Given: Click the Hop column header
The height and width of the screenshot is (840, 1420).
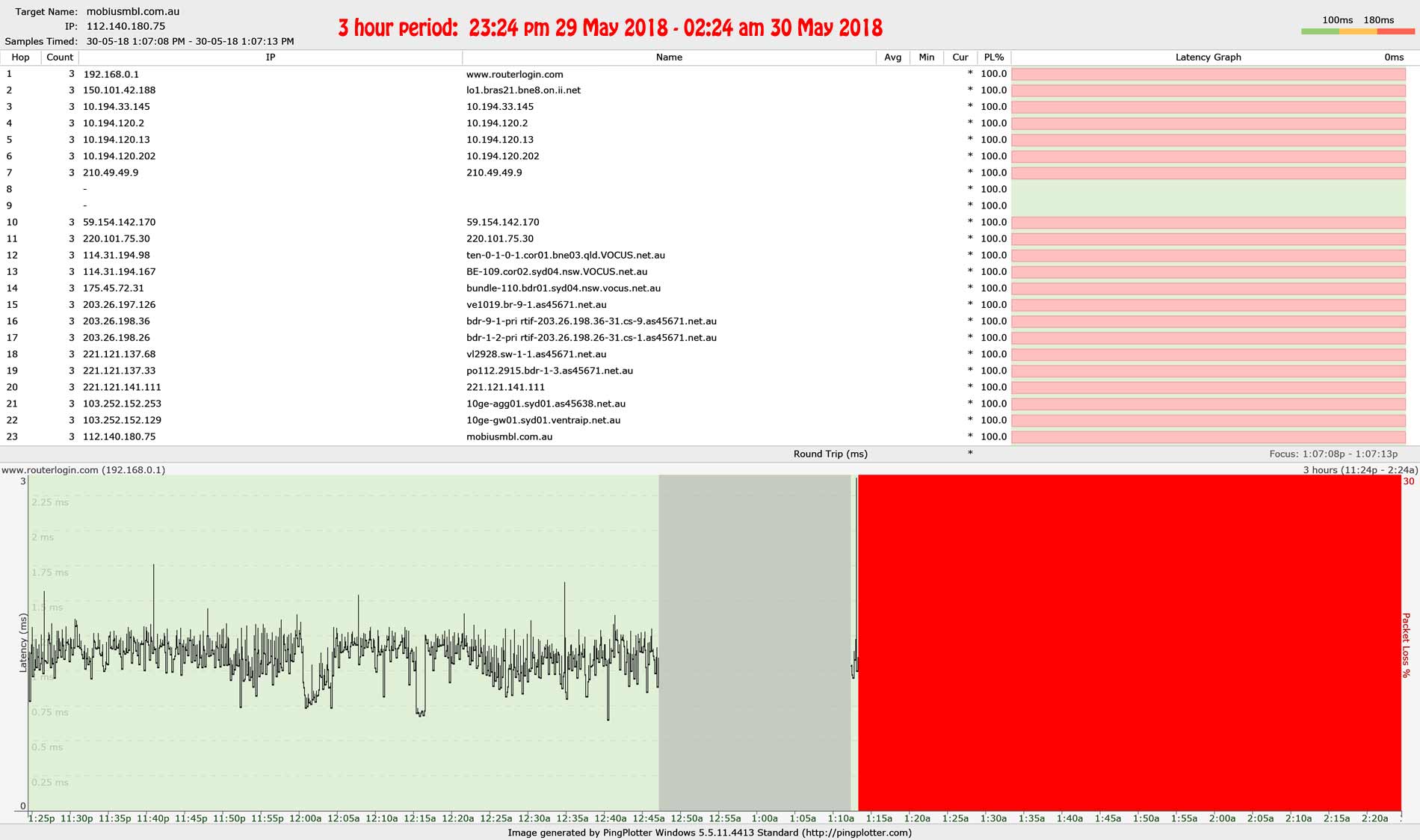Looking at the screenshot, I should point(20,58).
